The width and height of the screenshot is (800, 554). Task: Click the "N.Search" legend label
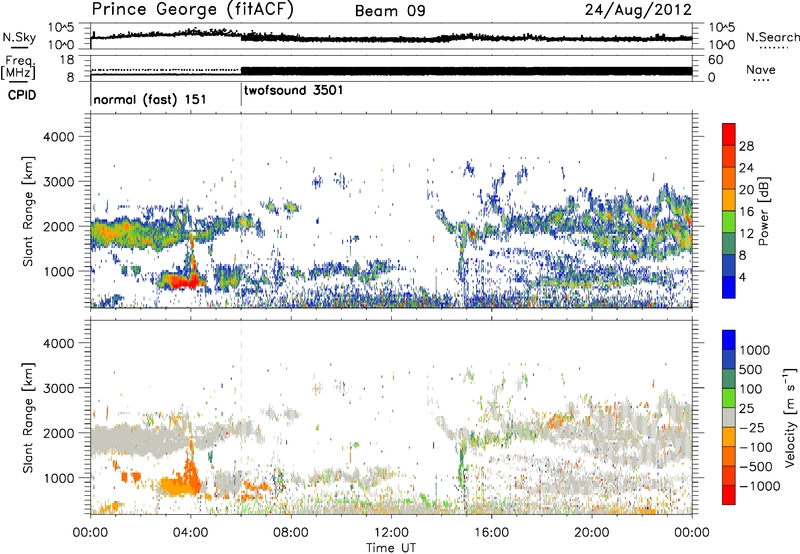pos(772,37)
